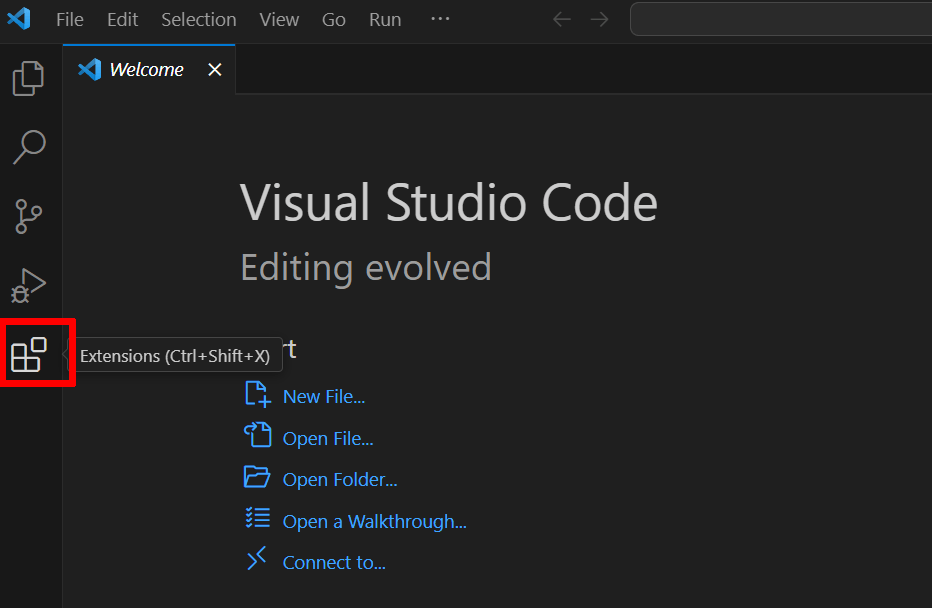Open the overflow menu in the menu bar
932x608 pixels.
coord(440,19)
